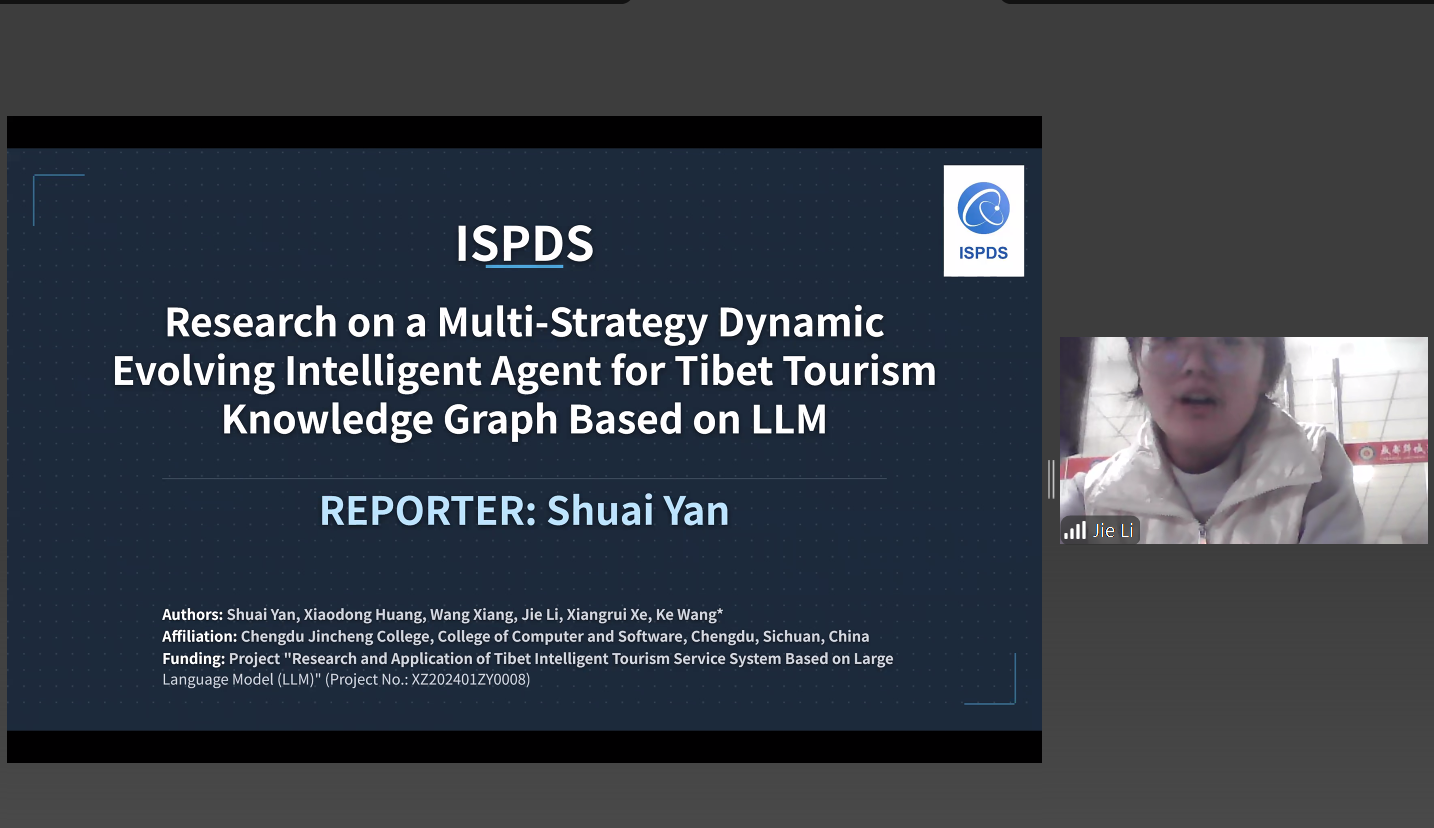Click the black bar above the slide
The width and height of the screenshot is (1434, 828).
524,132
